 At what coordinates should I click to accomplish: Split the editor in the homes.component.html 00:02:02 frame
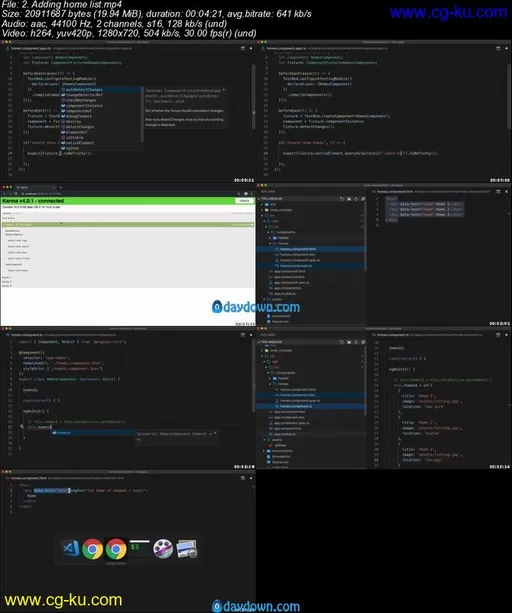pos(498,192)
